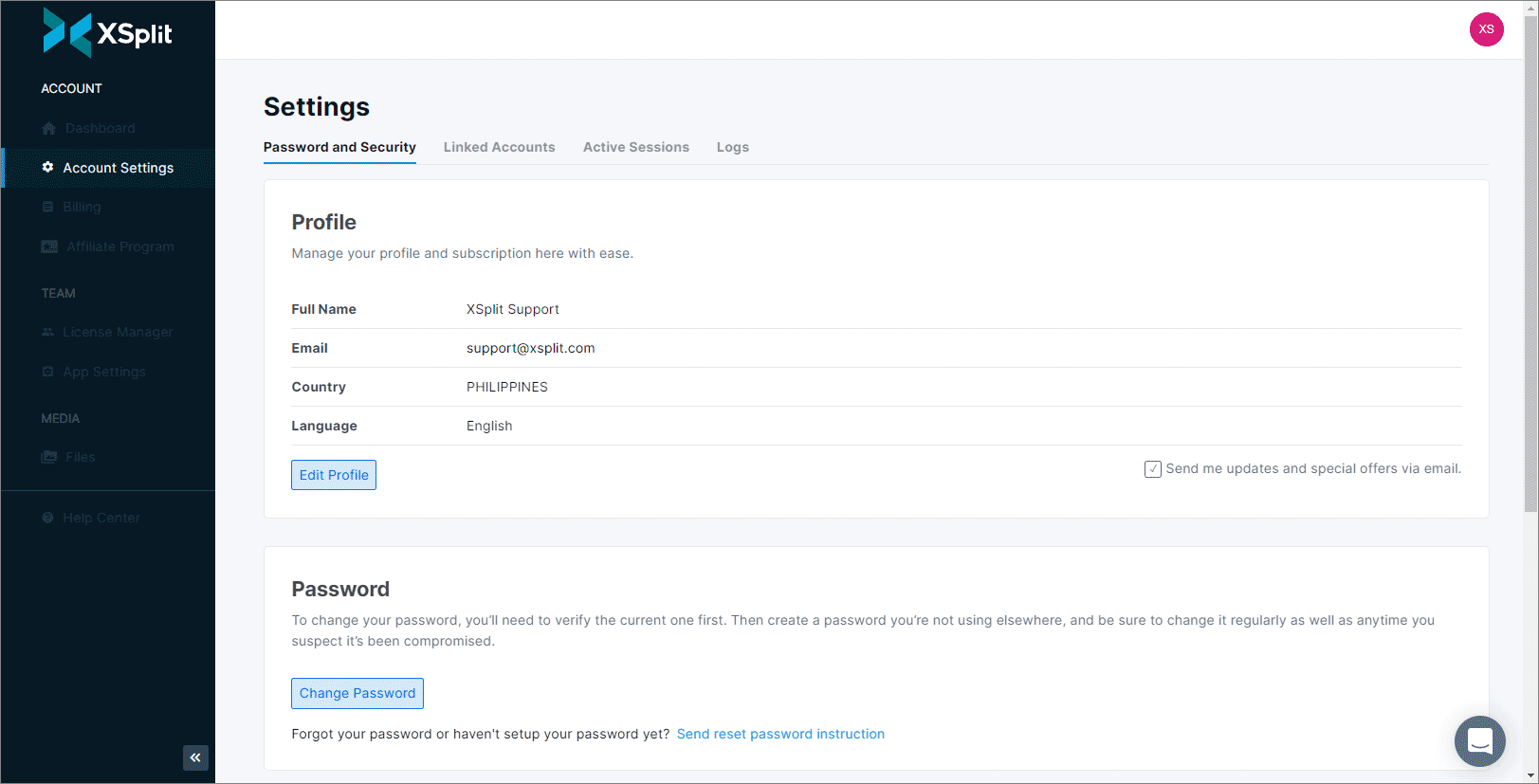Click the License Manager people icon
The height and width of the screenshot is (784, 1539).
click(x=47, y=332)
